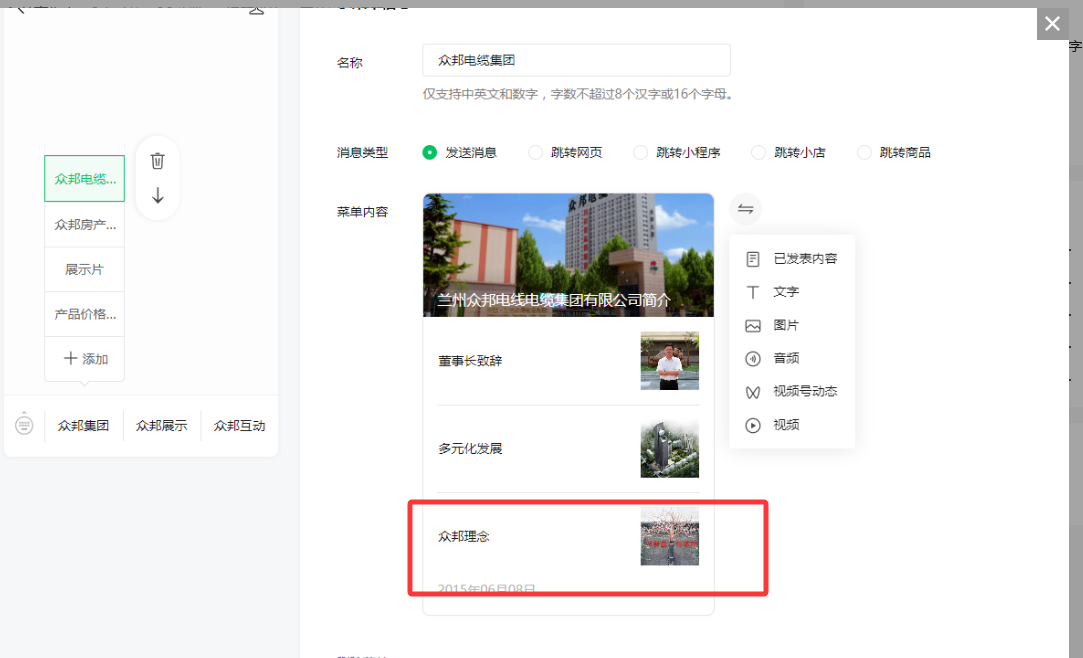Delete the selected submenu with trash icon

click(x=157, y=161)
